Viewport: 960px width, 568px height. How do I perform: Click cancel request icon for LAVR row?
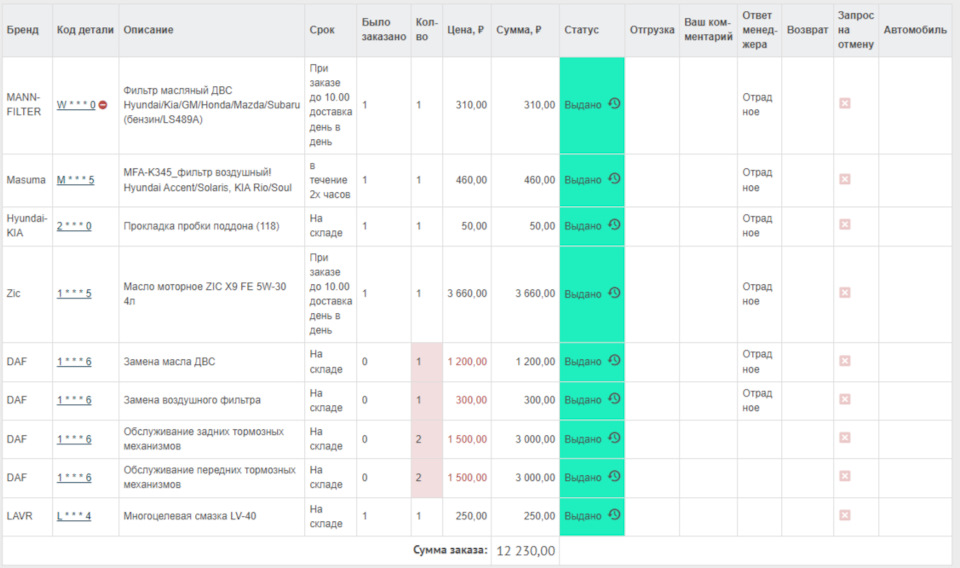click(845, 515)
